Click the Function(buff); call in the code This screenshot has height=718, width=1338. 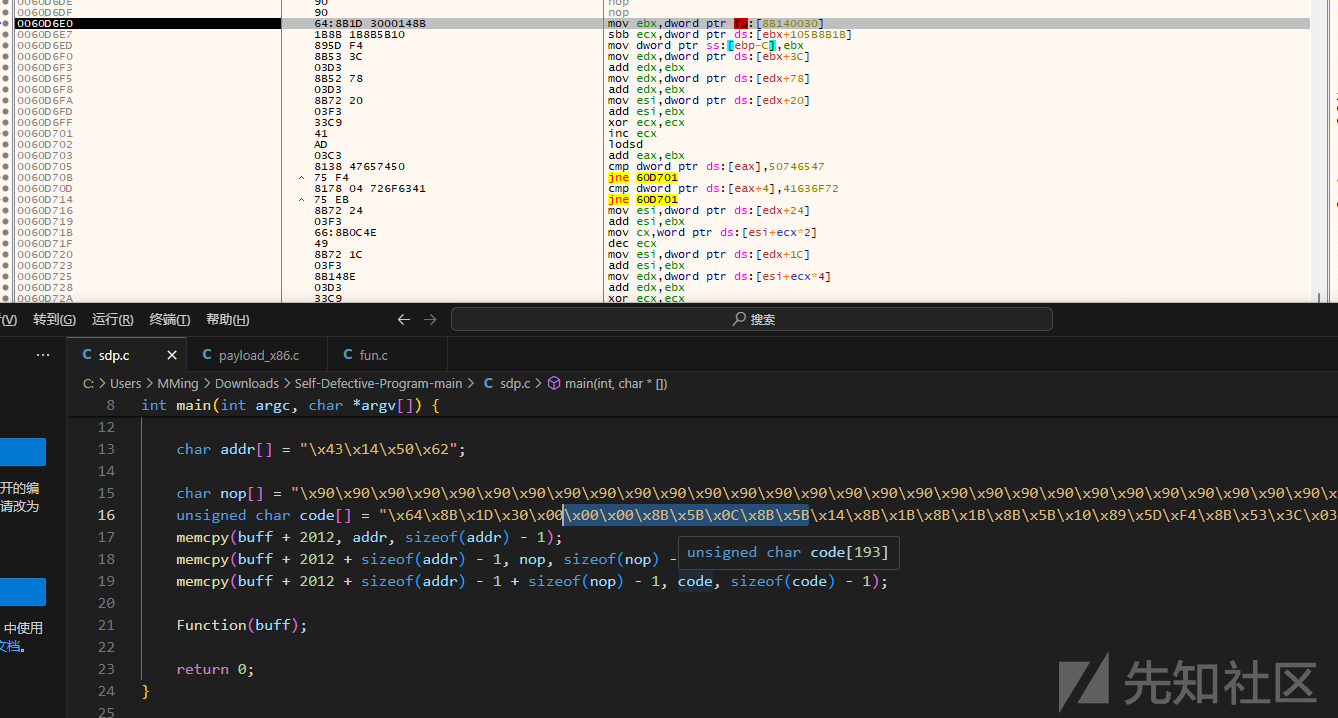tap(242, 625)
